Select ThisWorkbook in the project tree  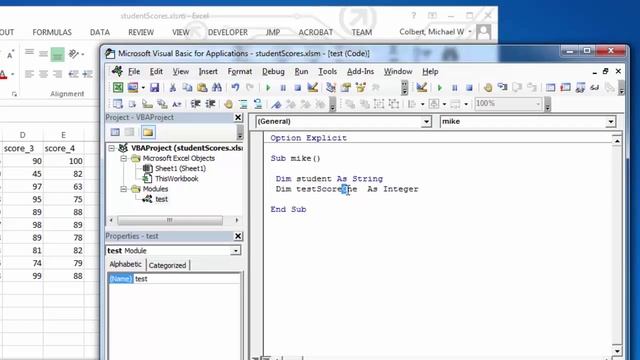coord(176,179)
